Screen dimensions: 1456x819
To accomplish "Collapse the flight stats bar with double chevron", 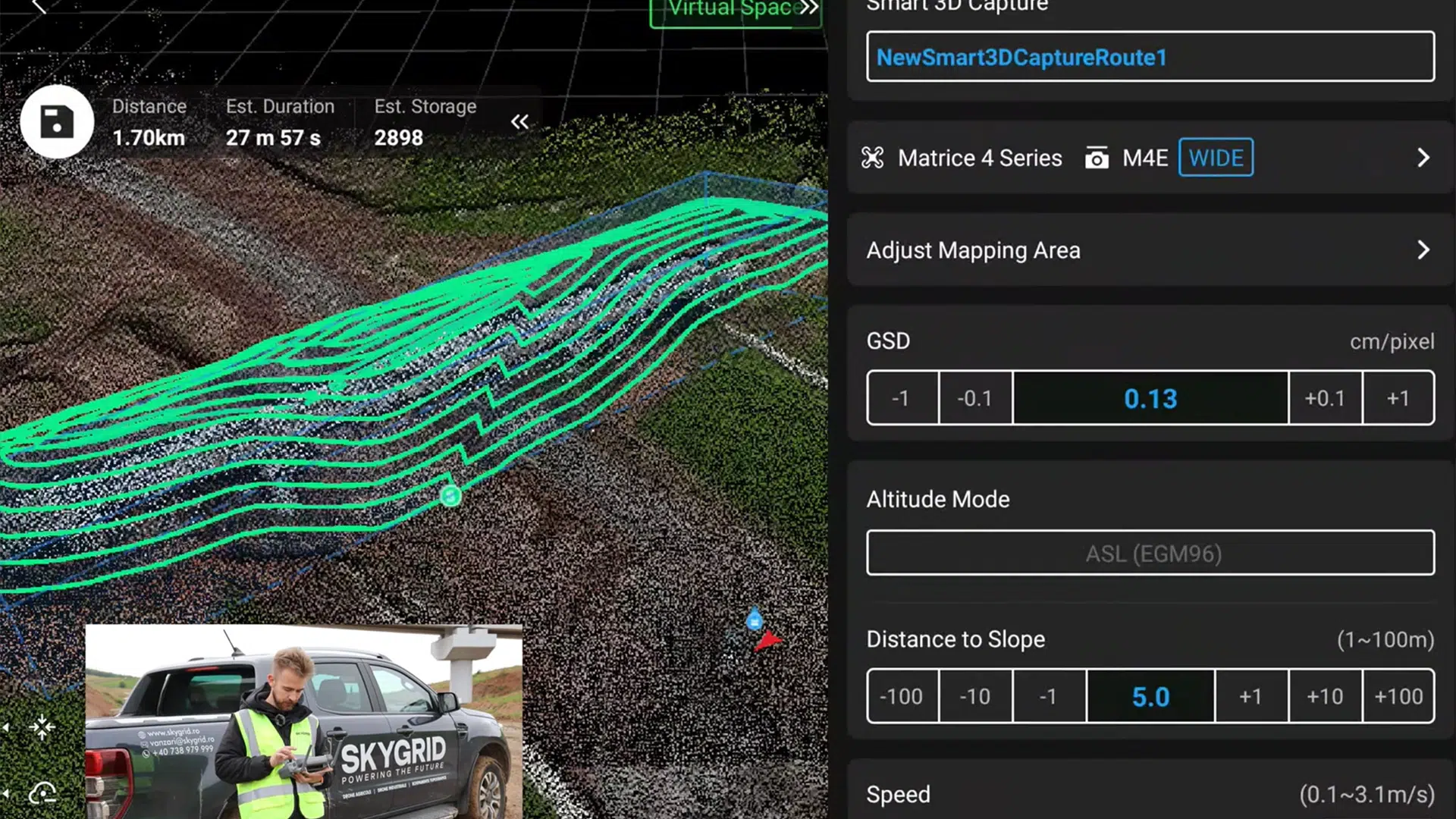I will [x=519, y=121].
